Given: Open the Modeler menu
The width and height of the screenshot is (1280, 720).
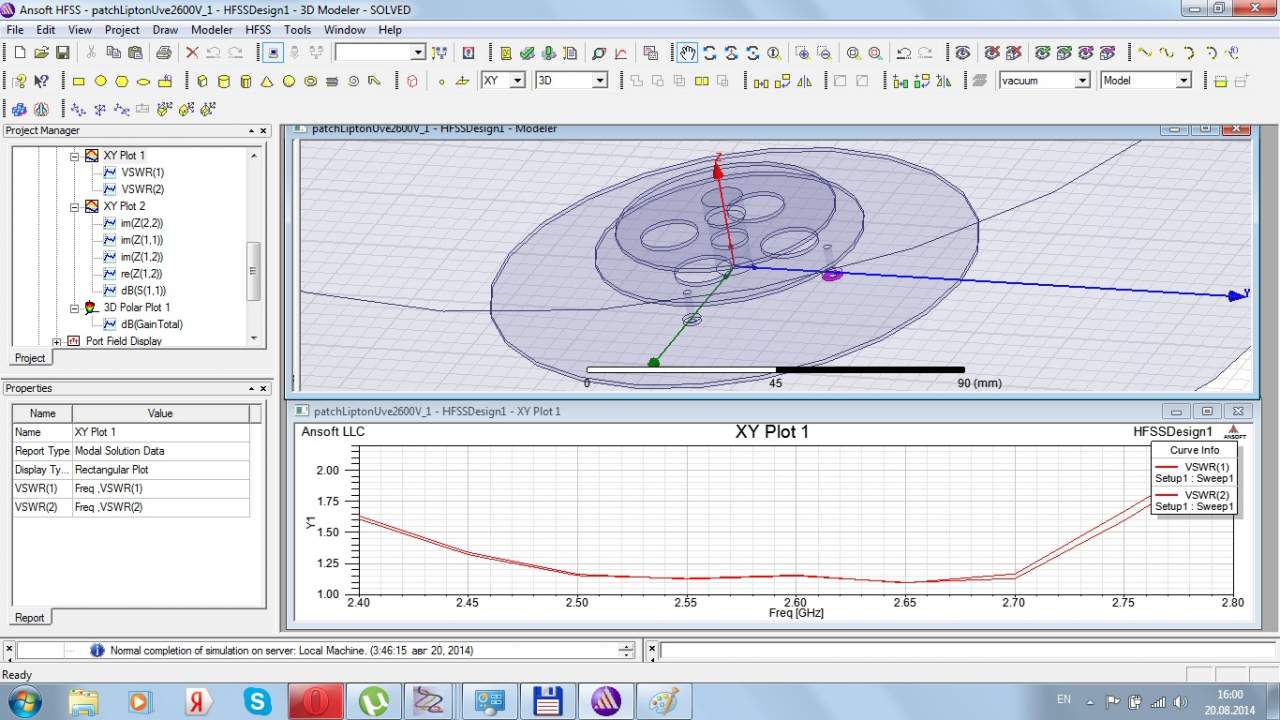Looking at the screenshot, I should [211, 30].
